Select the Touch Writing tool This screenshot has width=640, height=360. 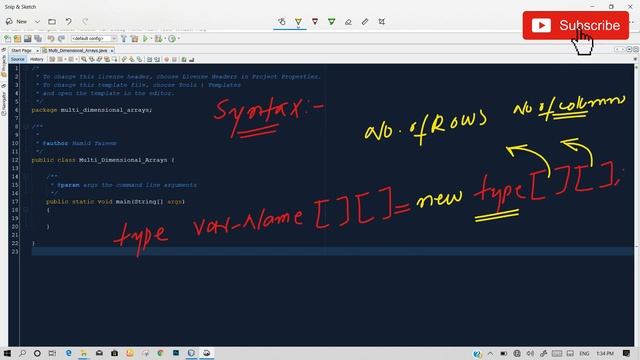tap(282, 22)
